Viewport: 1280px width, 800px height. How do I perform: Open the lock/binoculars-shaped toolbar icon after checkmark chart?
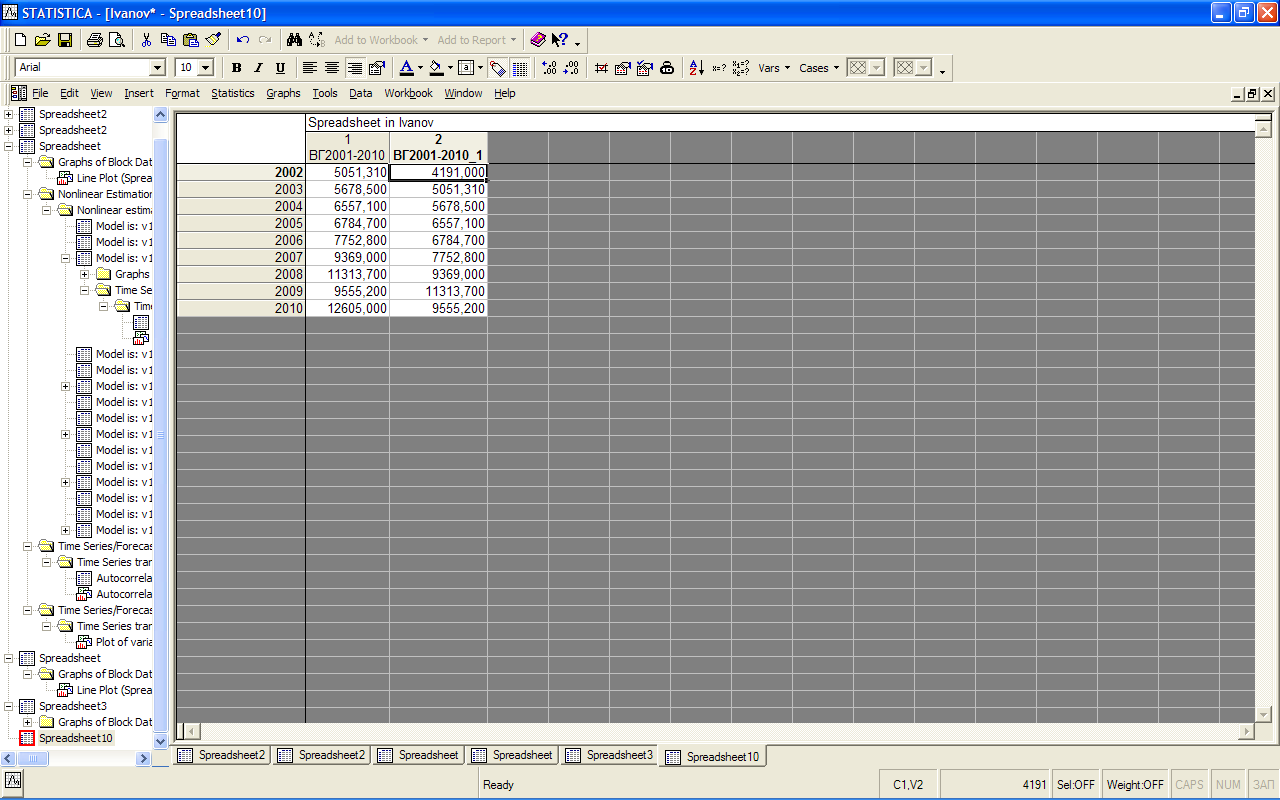tap(667, 68)
